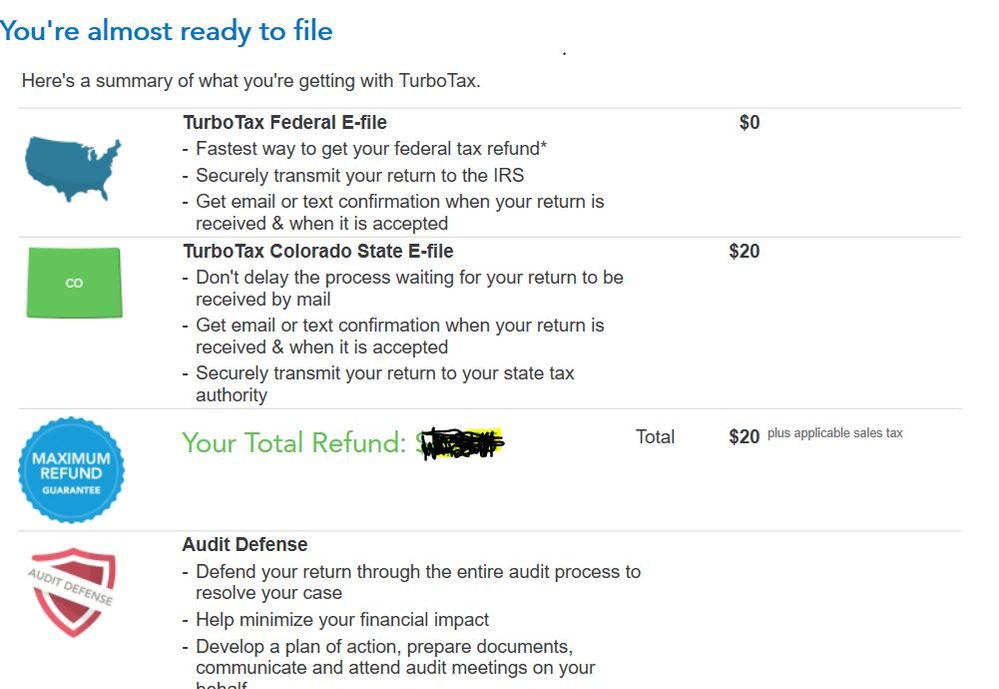Click the Fastest way to get federal refund line
Screen dimensions: 999x689
coord(371,149)
